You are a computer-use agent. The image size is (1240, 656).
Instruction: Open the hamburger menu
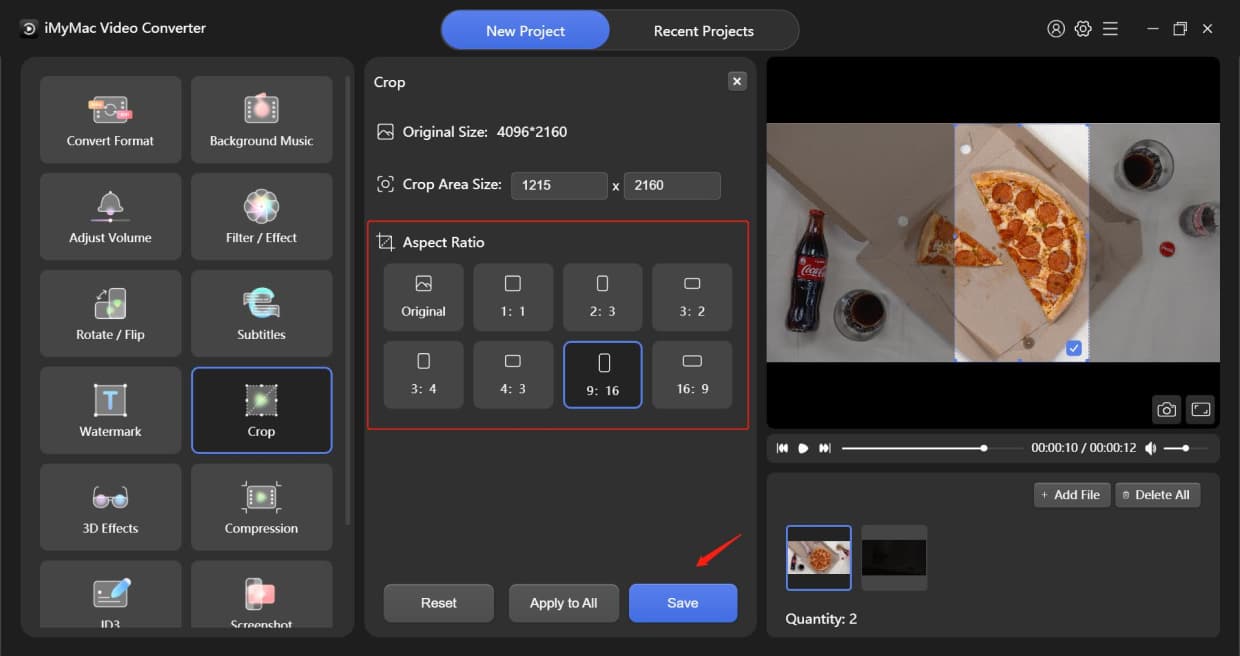click(1110, 29)
